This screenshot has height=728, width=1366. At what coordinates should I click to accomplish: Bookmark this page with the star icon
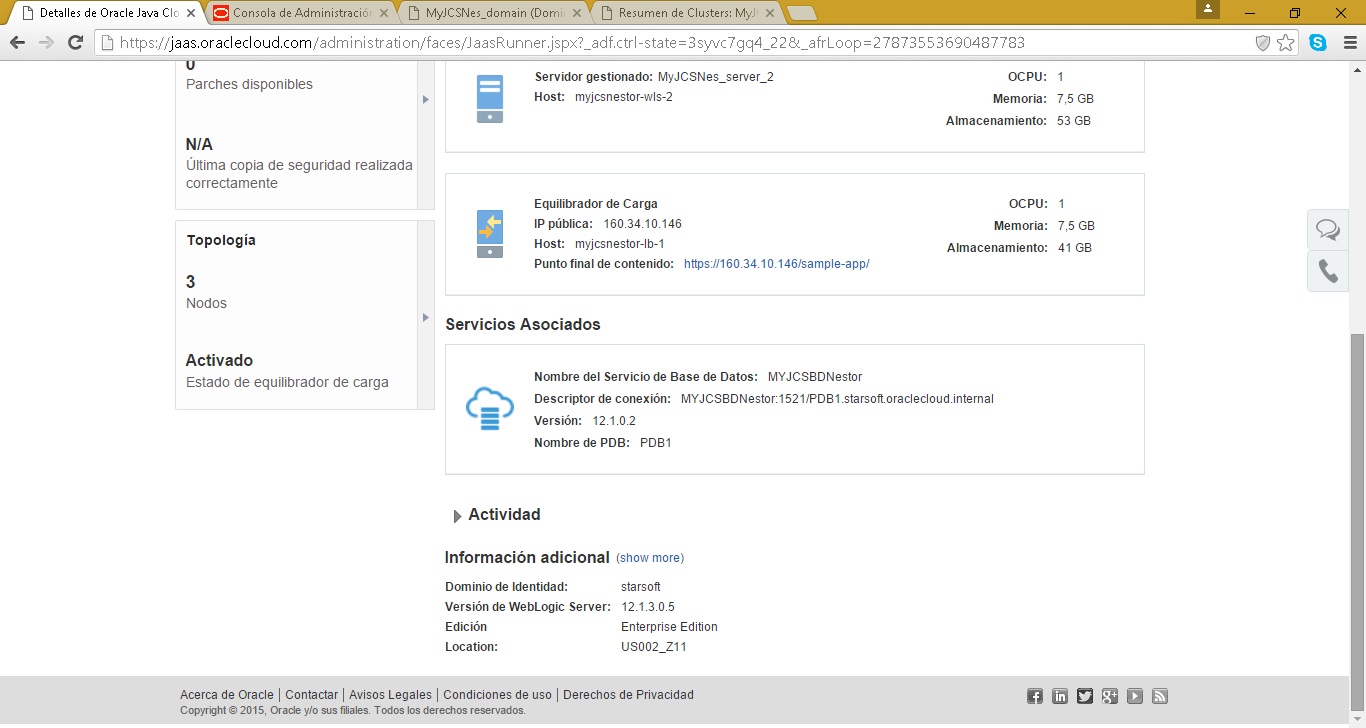tap(1286, 43)
